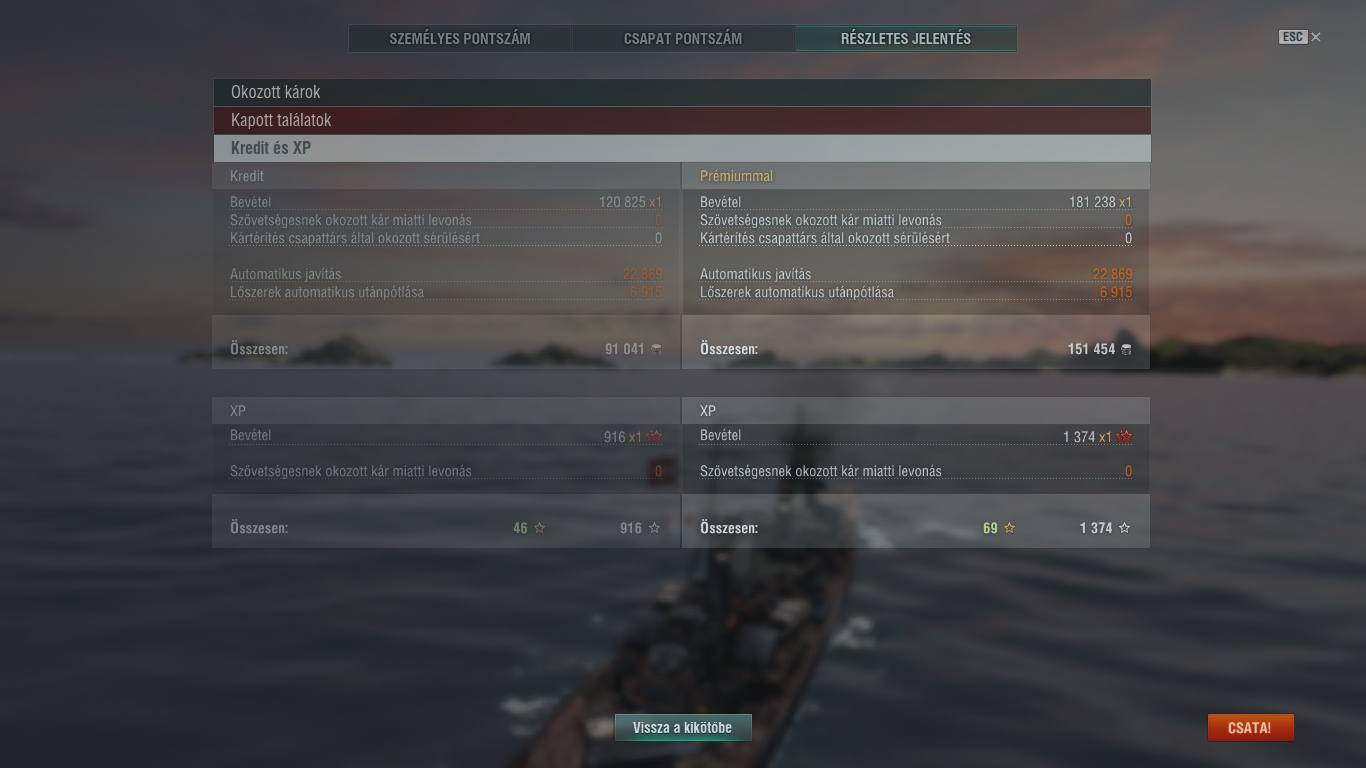Click the yellow star icon next to 69
Viewport: 1366px width, 768px height.
point(1009,528)
